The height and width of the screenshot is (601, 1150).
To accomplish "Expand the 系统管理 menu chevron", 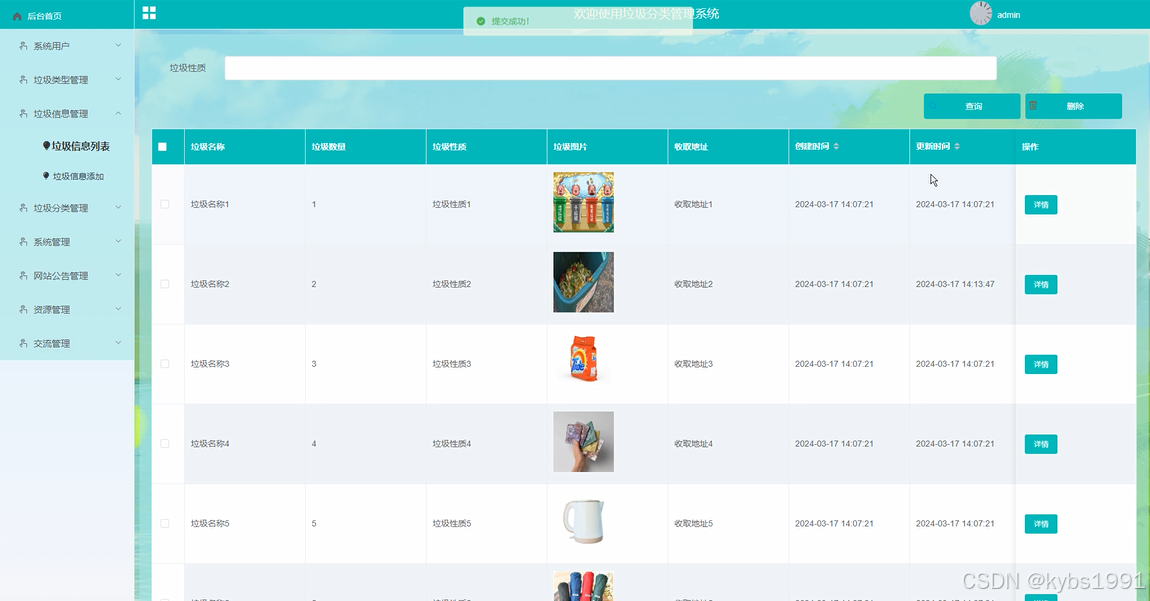I will [x=118, y=241].
